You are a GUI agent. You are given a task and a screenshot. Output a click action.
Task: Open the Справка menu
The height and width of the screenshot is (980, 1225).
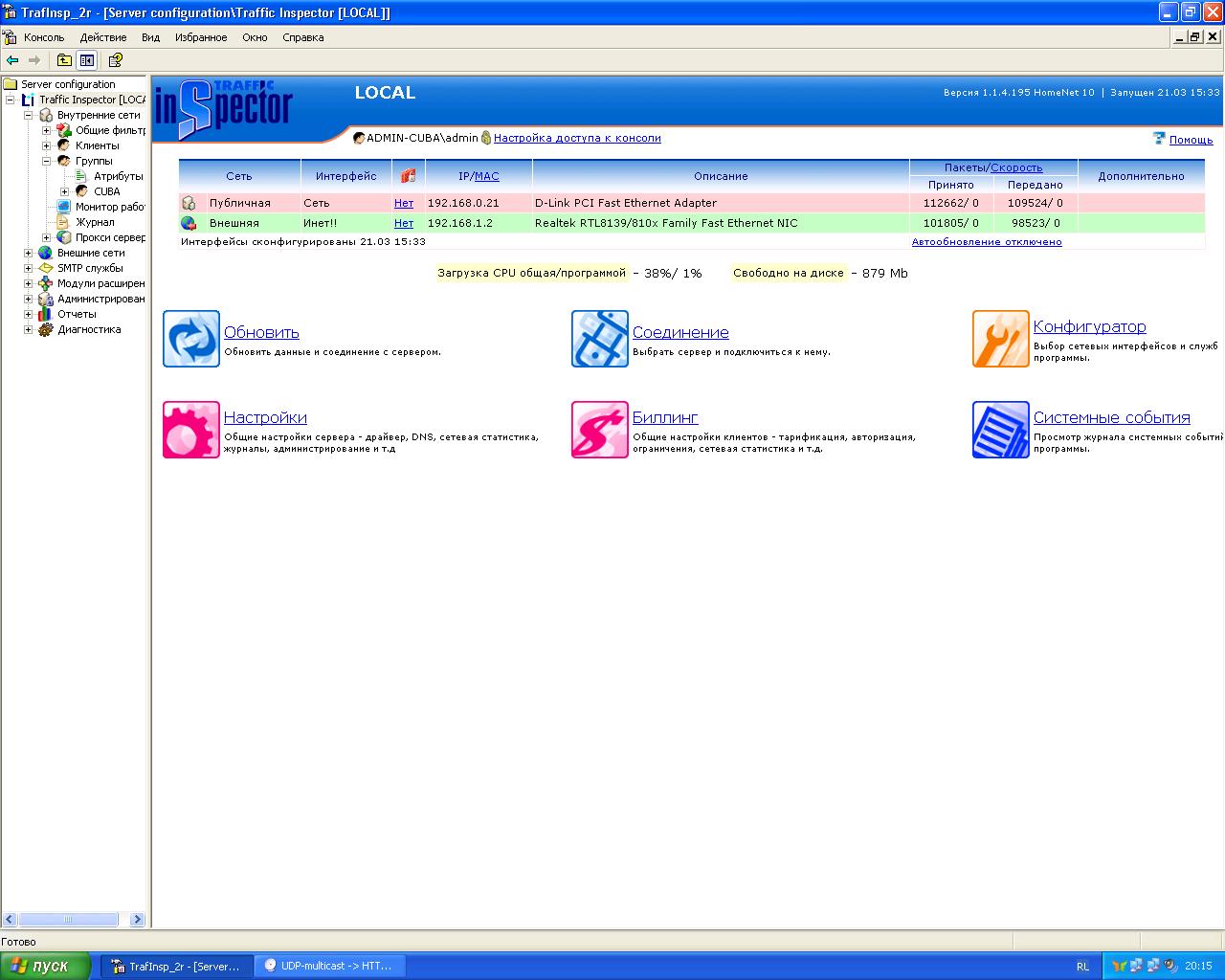[x=303, y=37]
